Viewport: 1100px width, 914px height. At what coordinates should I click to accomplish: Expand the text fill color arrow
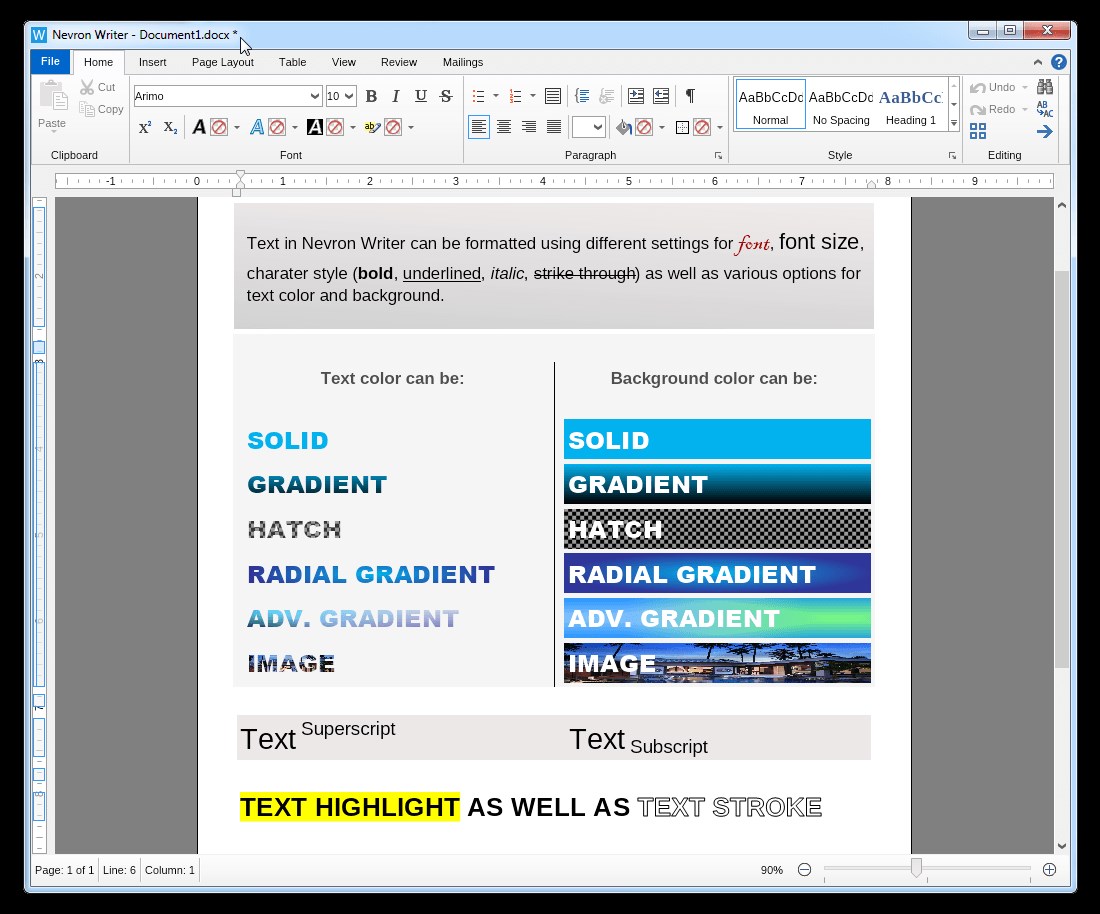(x=237, y=127)
